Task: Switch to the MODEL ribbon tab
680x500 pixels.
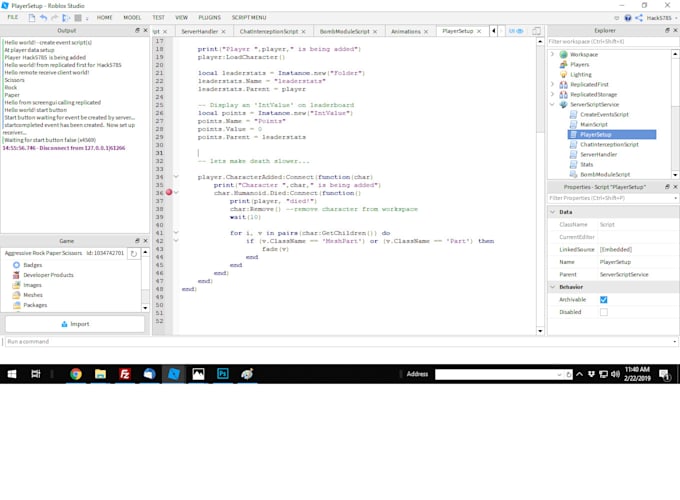Action: coord(132,18)
